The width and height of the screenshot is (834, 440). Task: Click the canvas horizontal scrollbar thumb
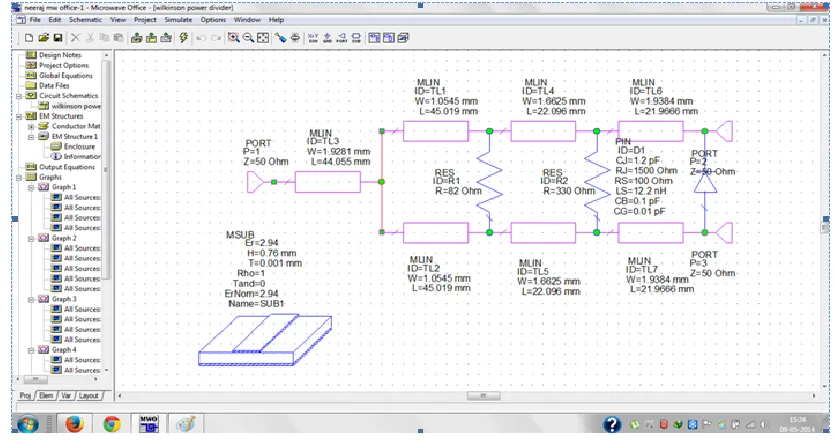(x=483, y=396)
